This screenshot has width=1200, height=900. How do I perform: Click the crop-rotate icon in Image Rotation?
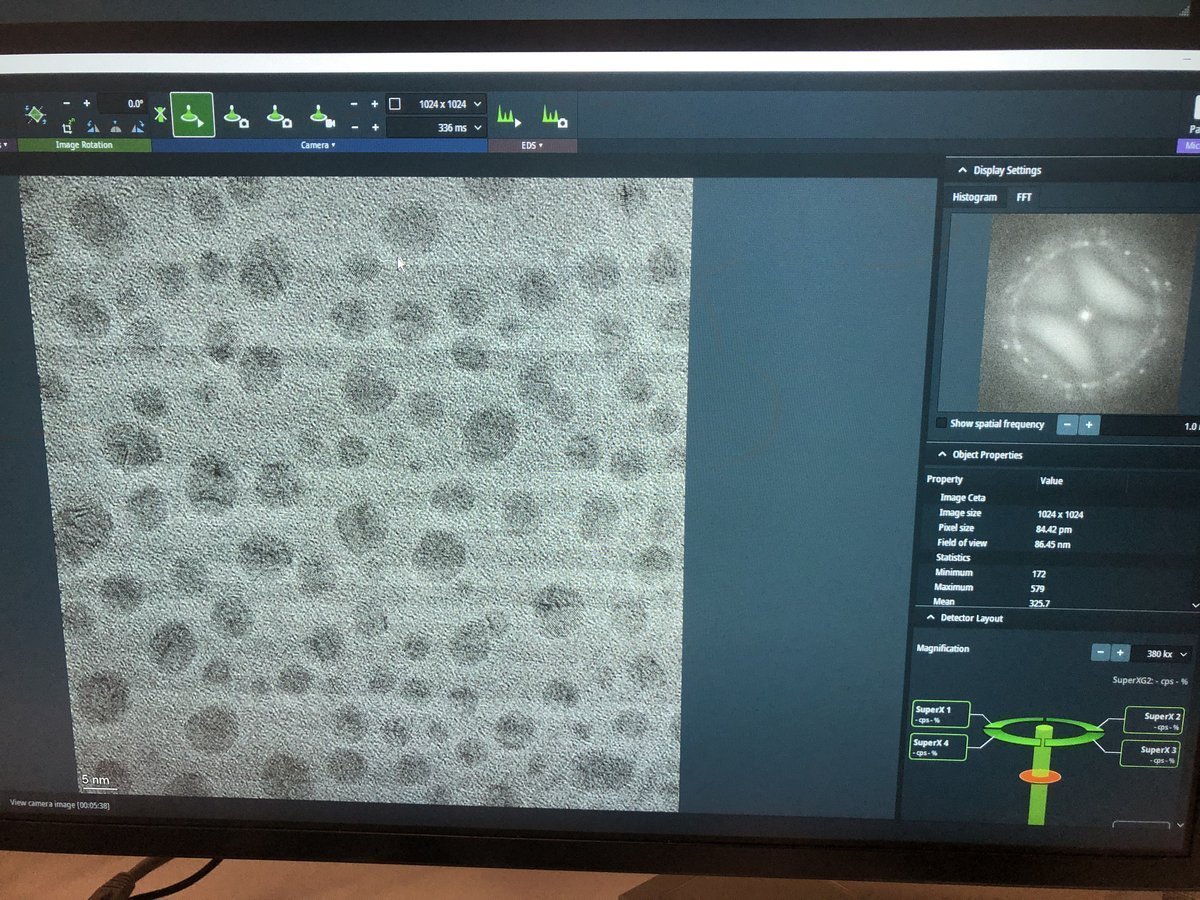68,127
